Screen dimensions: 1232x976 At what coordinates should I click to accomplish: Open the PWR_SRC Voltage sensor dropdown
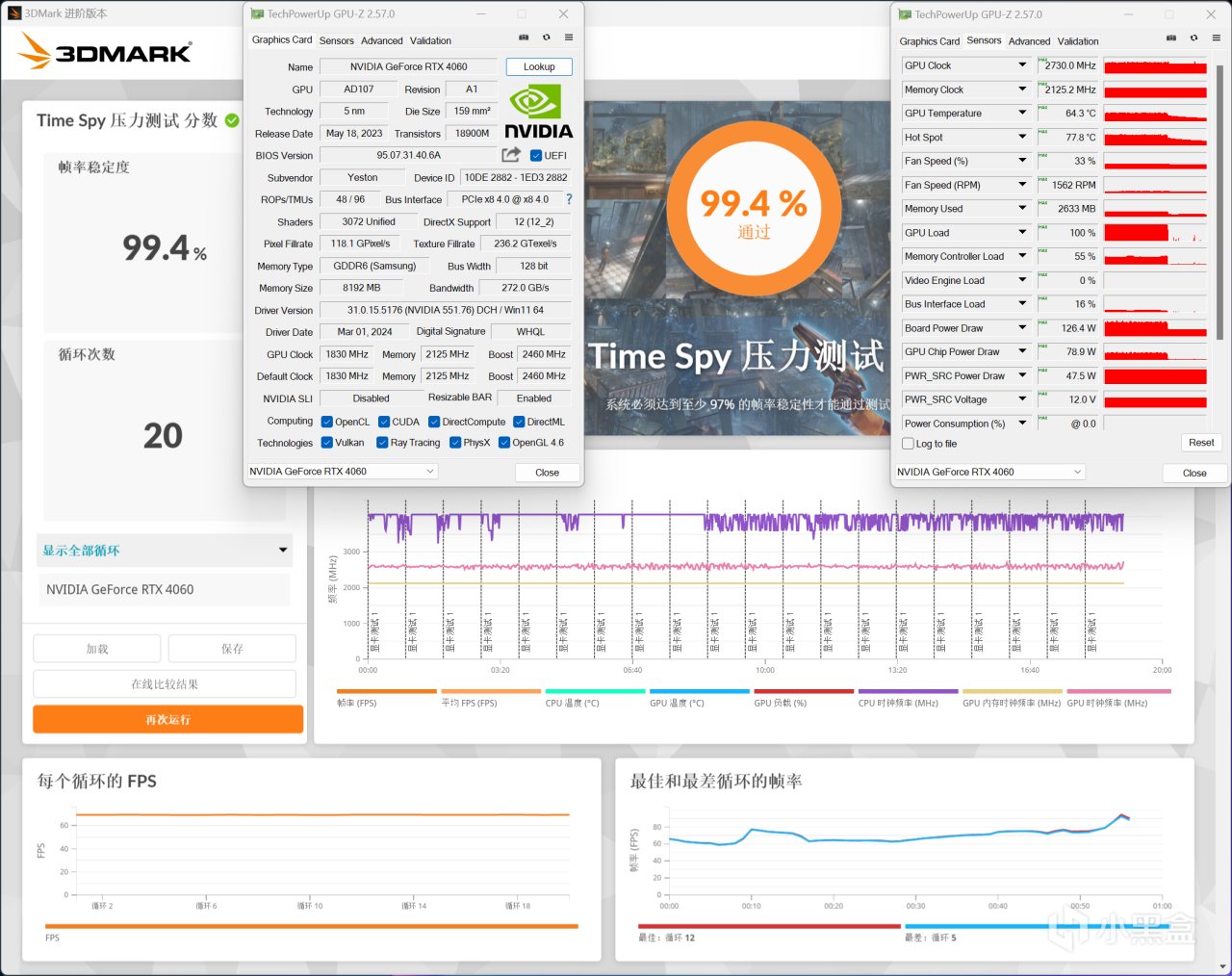click(1022, 399)
